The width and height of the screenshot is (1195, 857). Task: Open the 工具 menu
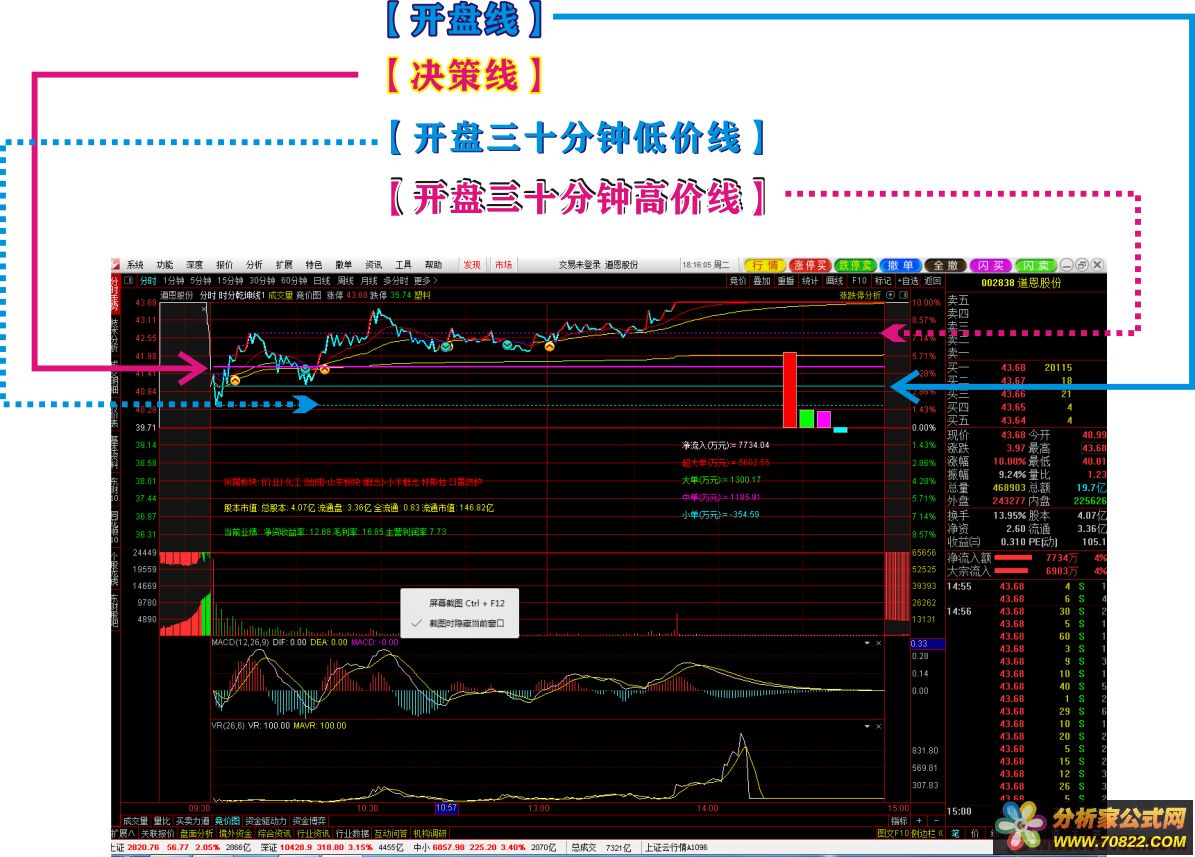pyautogui.click(x=403, y=265)
